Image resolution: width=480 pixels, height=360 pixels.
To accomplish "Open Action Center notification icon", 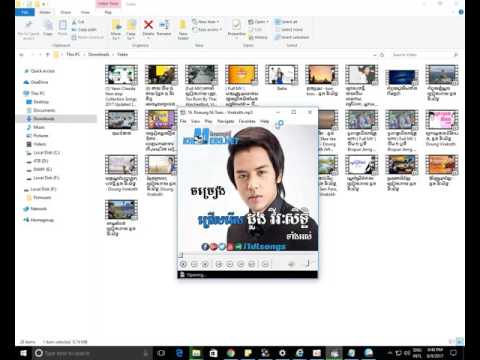I will point(453,353).
